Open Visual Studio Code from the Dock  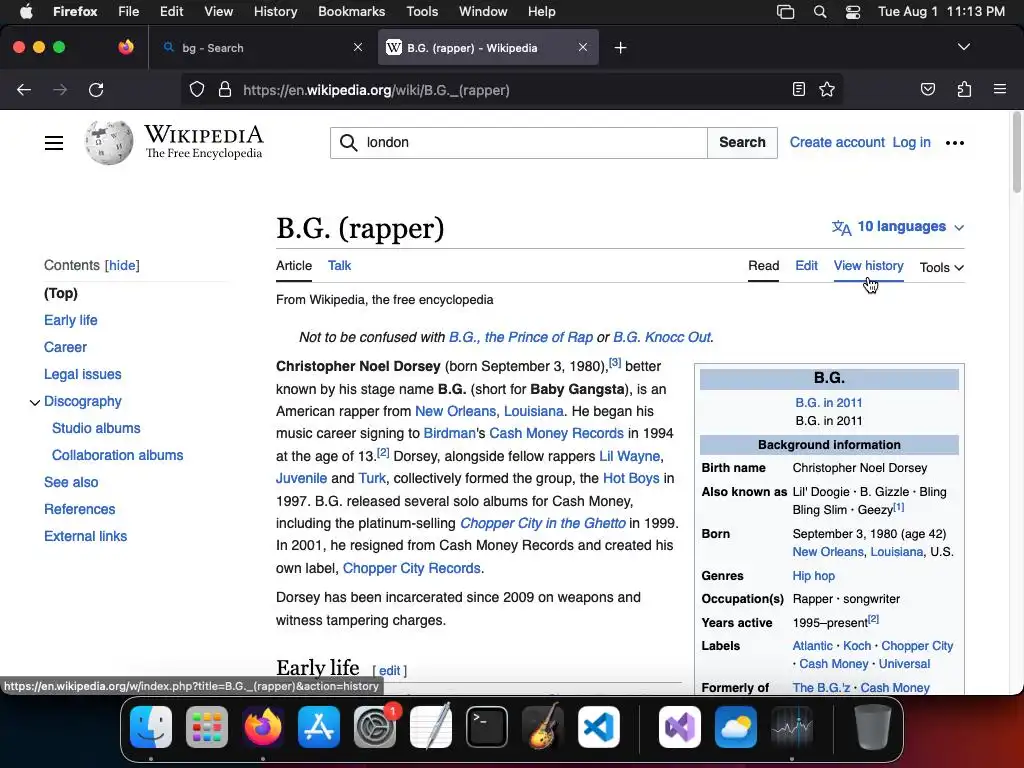pyautogui.click(x=598, y=727)
